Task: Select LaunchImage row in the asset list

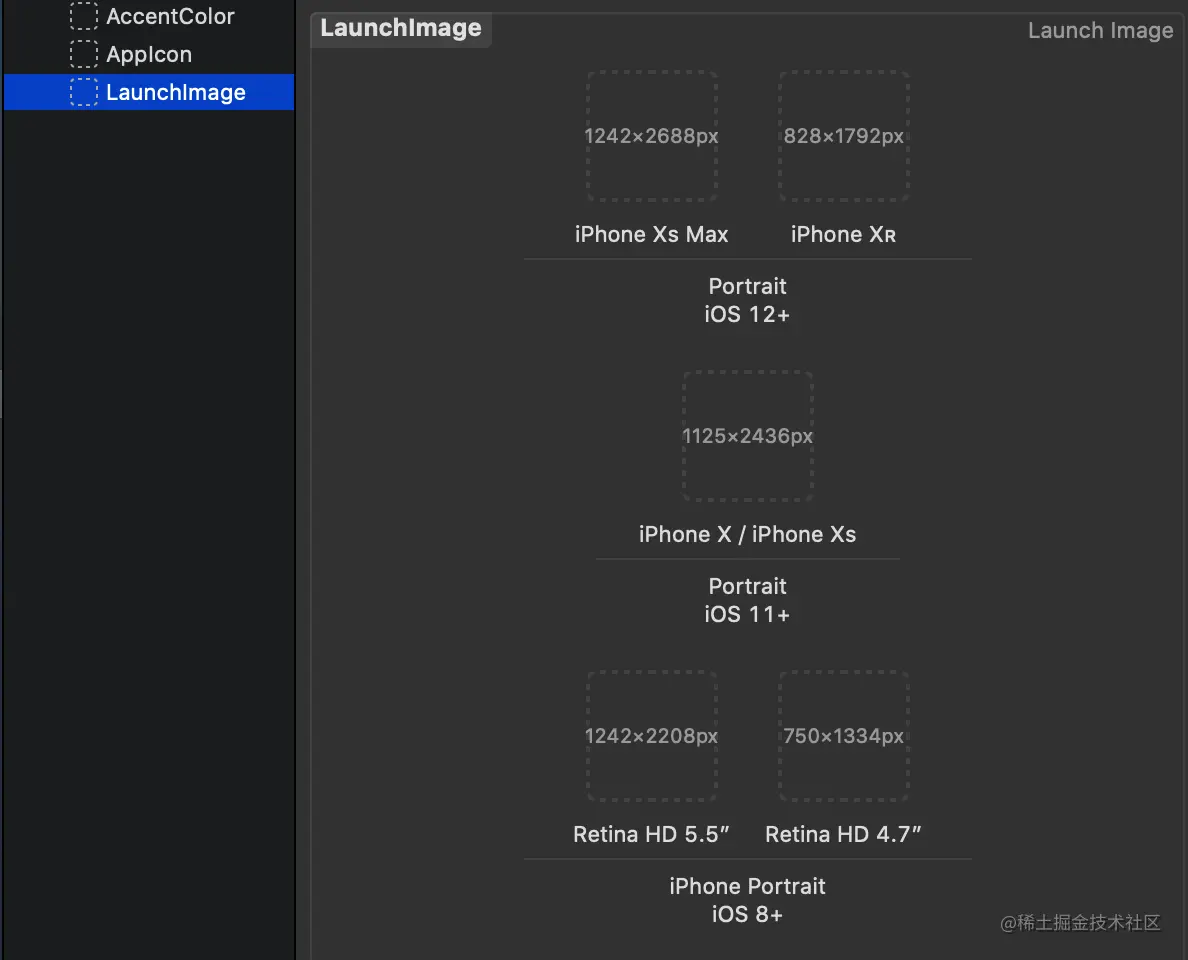Action: [149, 92]
